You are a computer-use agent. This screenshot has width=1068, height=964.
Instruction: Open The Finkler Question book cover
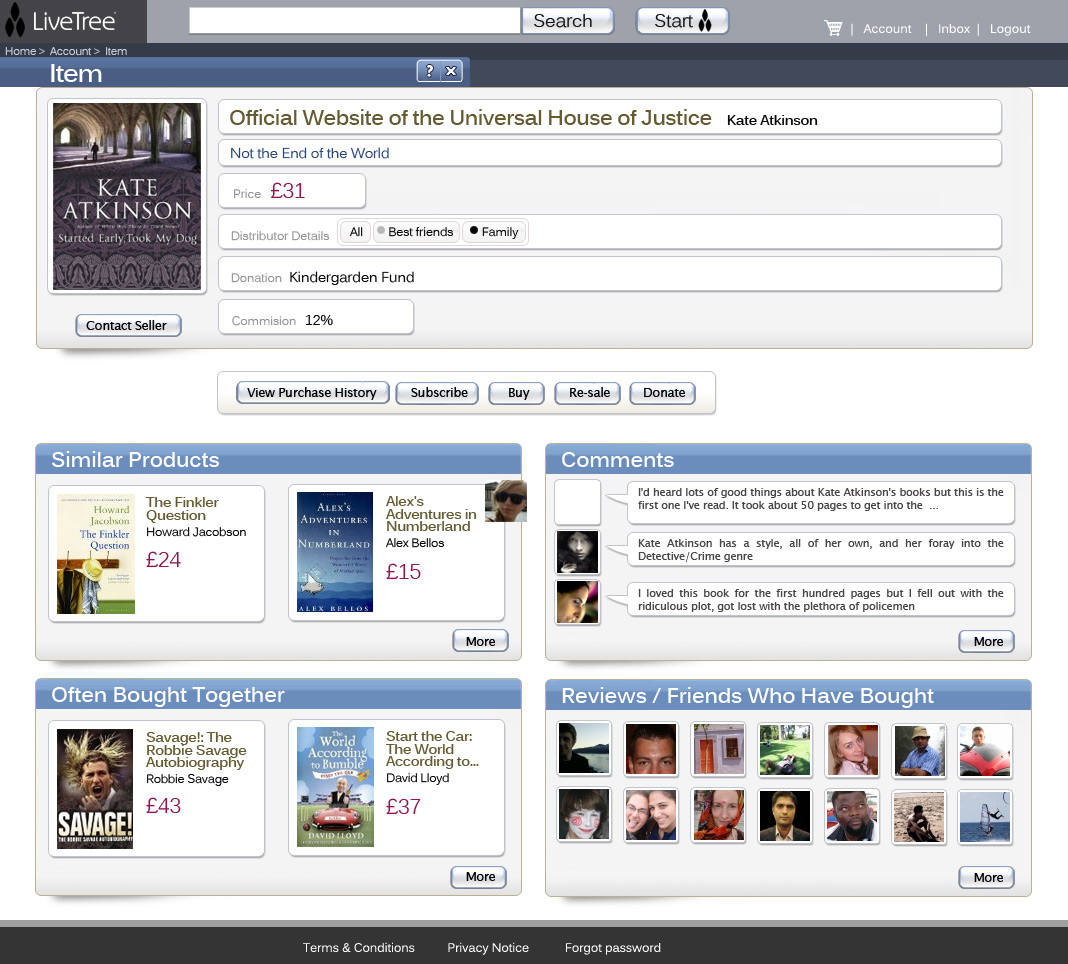point(96,554)
